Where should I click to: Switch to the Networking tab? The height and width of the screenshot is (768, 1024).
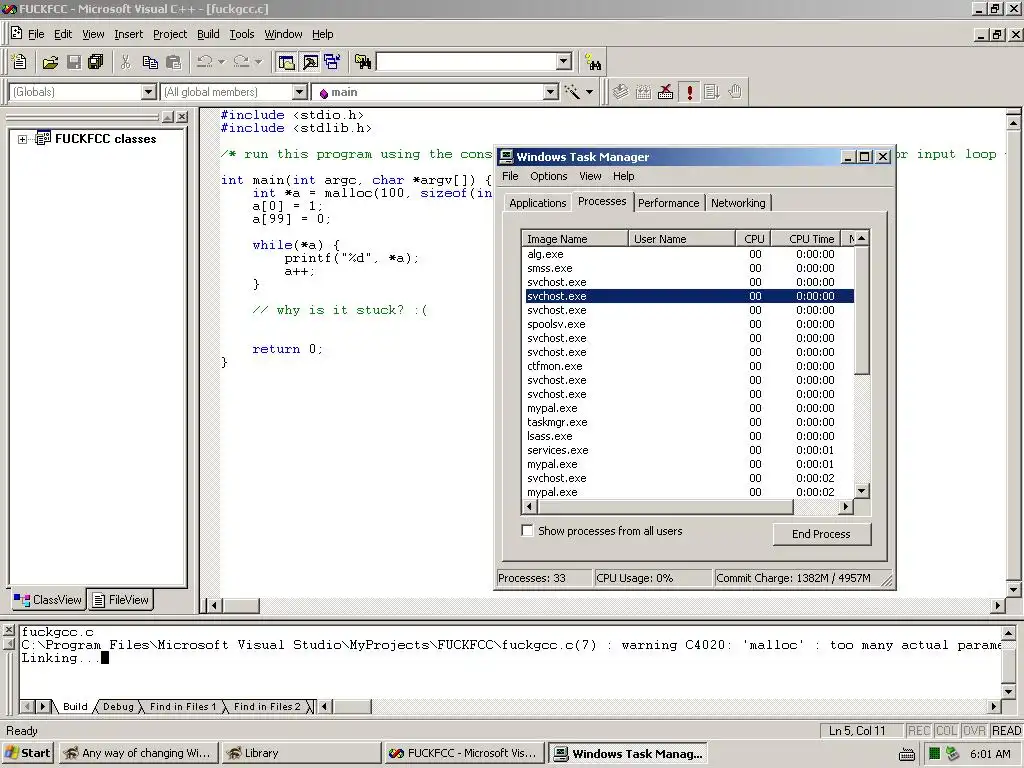[x=738, y=203]
